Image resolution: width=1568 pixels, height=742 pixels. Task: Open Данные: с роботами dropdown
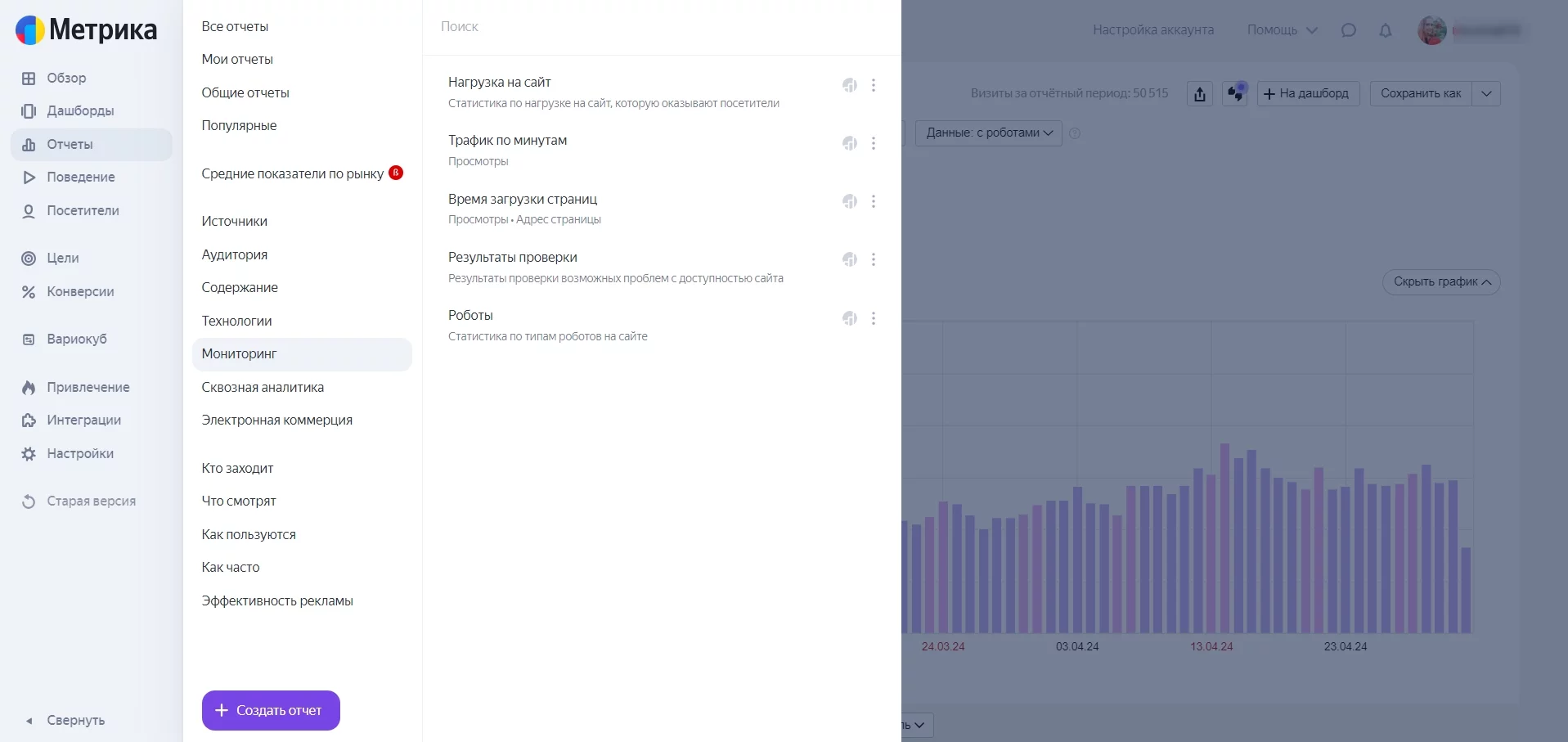click(989, 133)
